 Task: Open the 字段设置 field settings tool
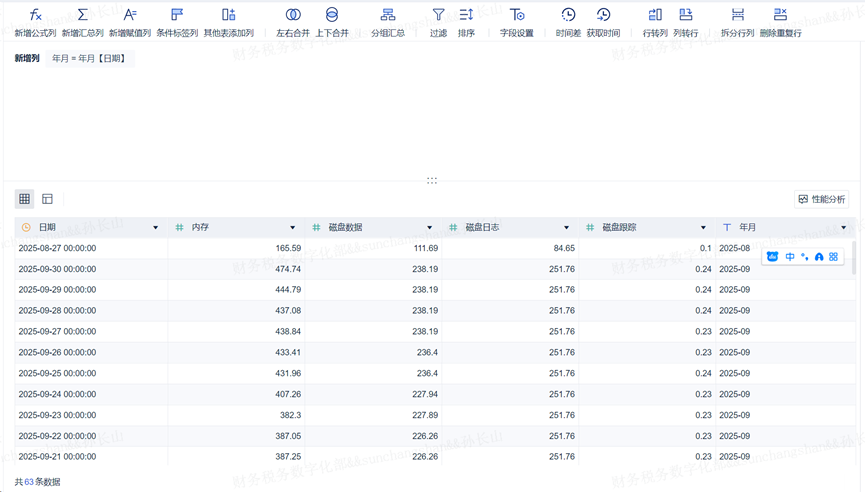click(517, 15)
